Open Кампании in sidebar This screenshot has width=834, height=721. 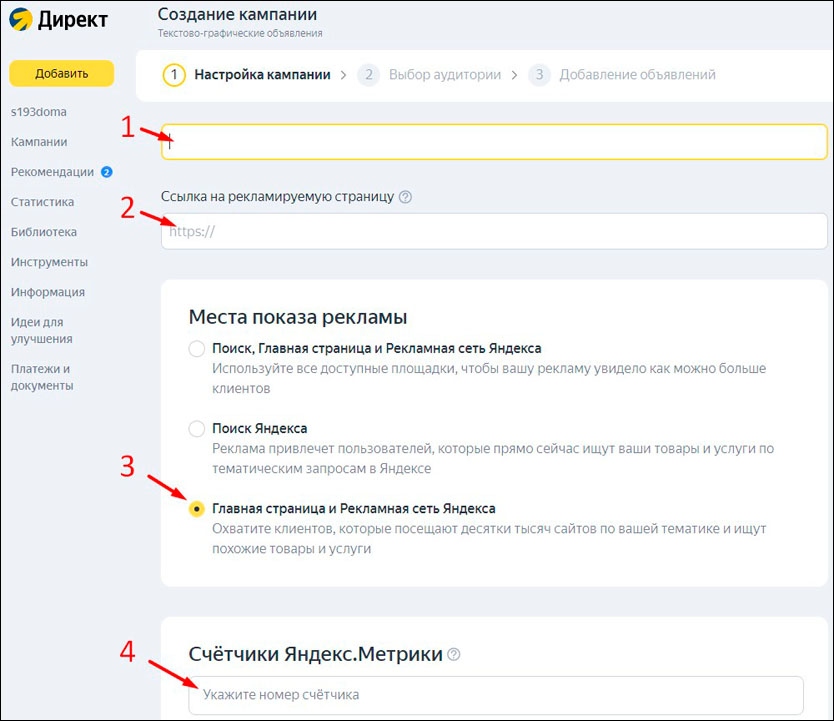tap(39, 142)
